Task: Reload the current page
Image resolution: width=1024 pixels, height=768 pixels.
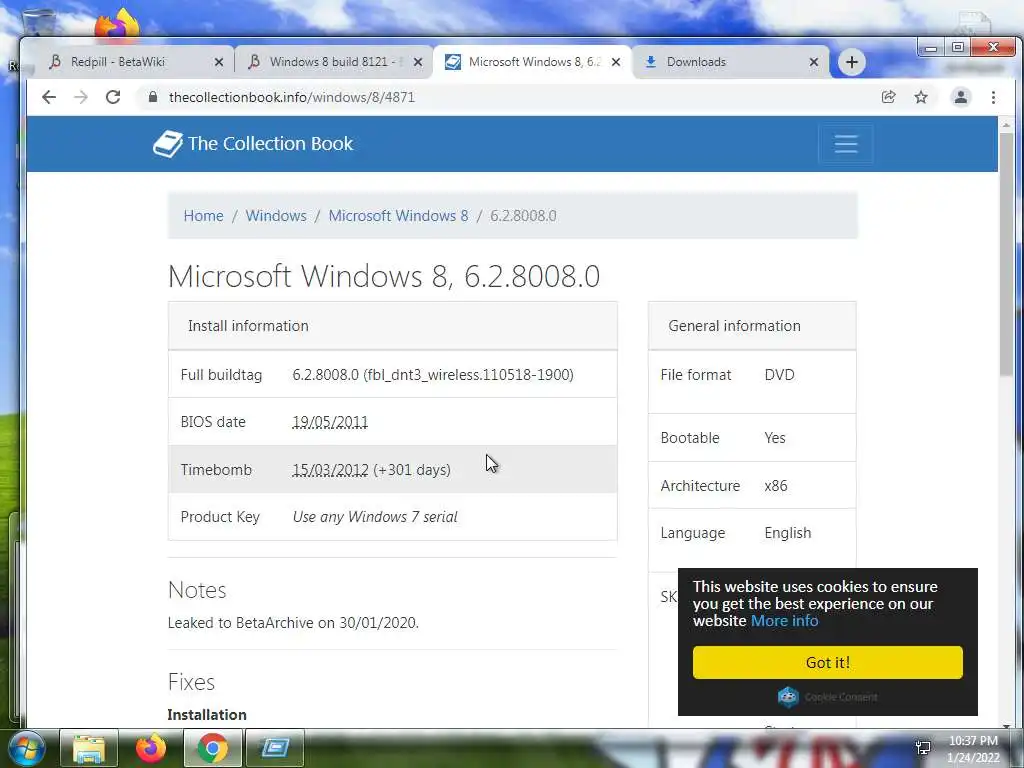Action: 113,97
